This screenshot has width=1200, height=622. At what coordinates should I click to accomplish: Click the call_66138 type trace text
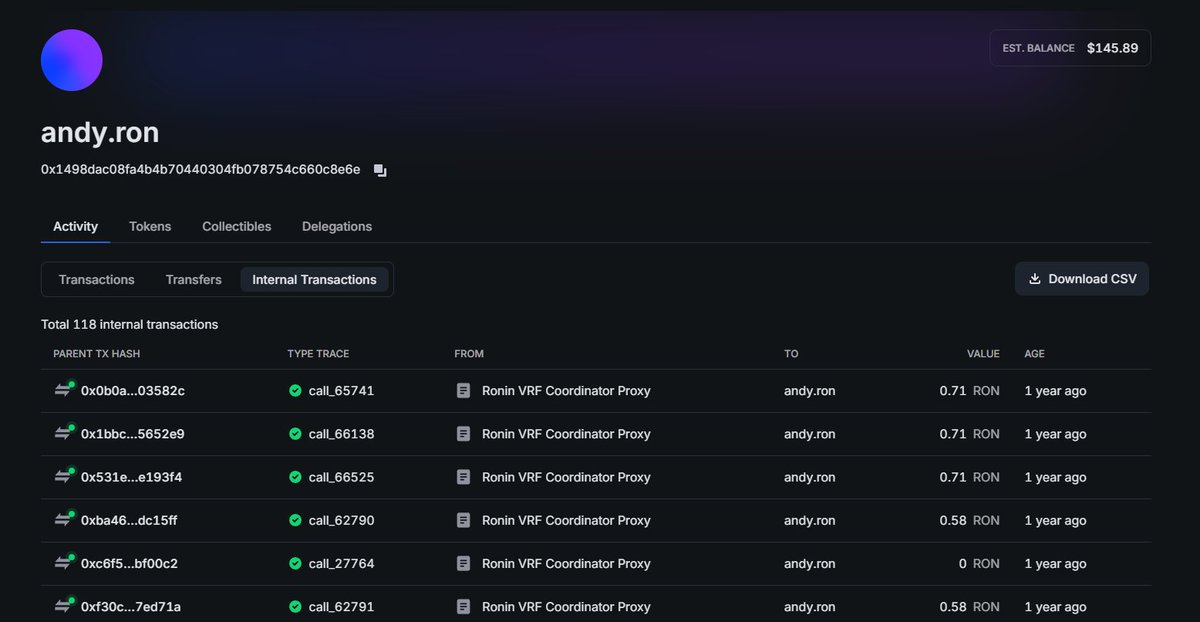point(341,434)
